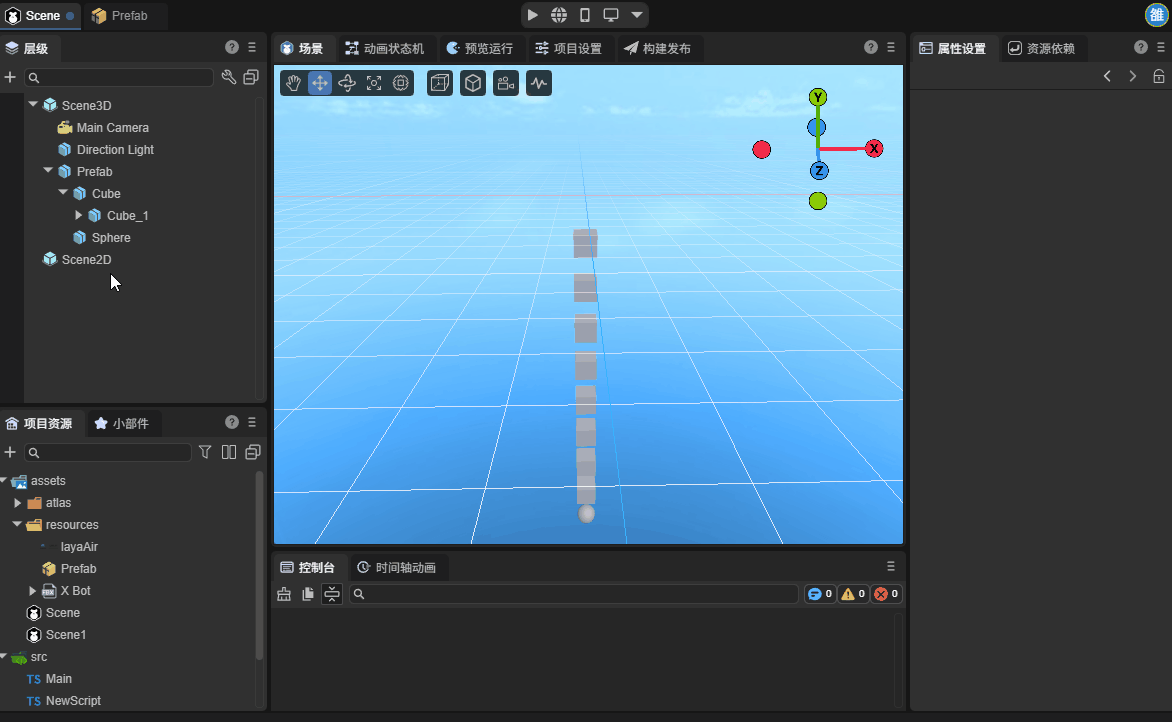This screenshot has height=722, width=1172.
Task: Toggle the 2D/3D view cube button
Action: [x=473, y=83]
